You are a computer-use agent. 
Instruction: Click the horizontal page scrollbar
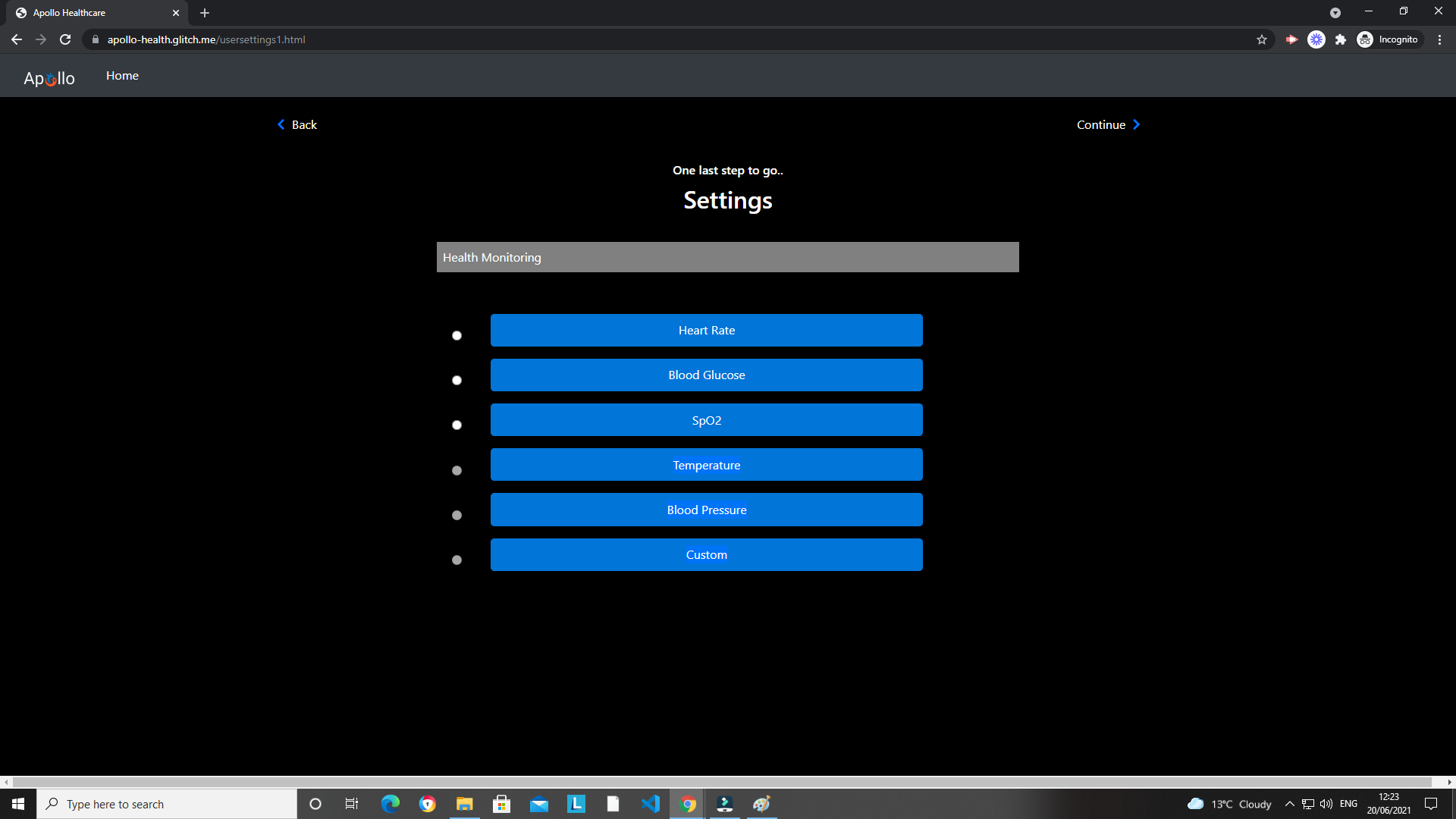pyautogui.click(x=720, y=782)
